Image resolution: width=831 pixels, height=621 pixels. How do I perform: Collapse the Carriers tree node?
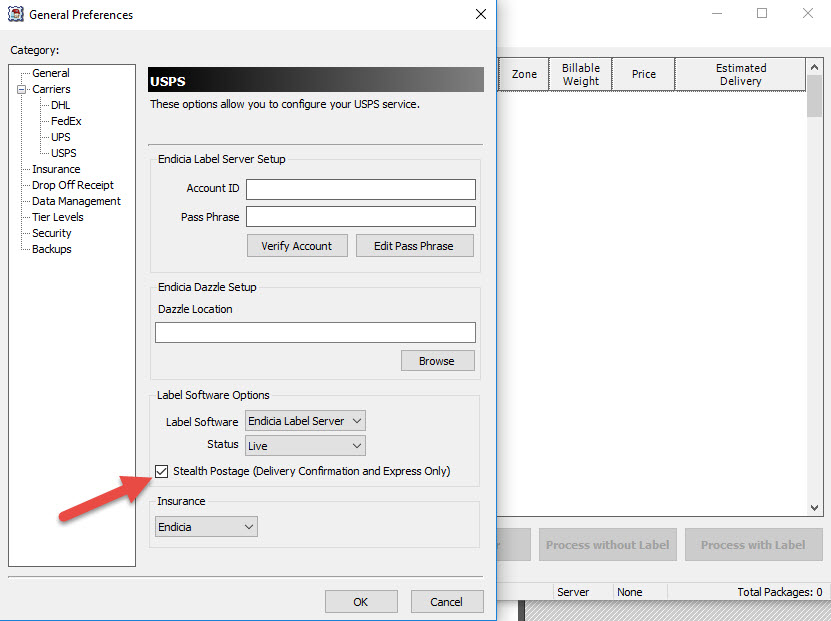point(22,89)
